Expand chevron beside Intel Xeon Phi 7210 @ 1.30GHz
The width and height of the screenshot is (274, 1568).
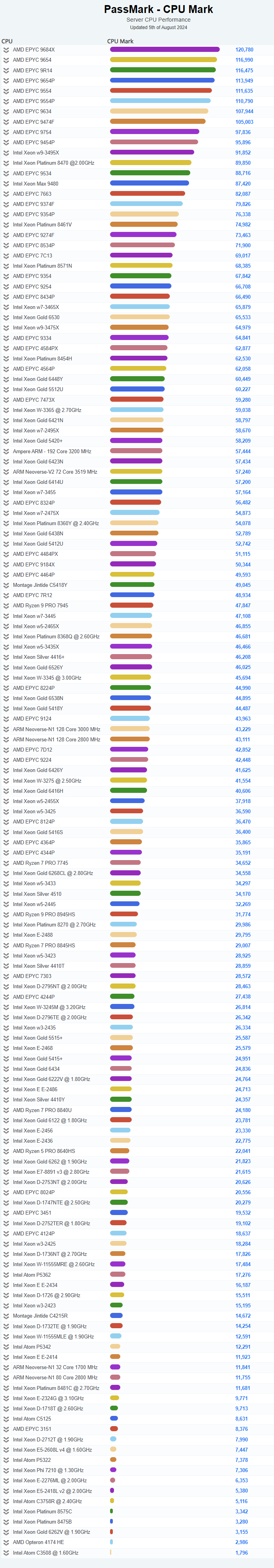tap(6, 1470)
